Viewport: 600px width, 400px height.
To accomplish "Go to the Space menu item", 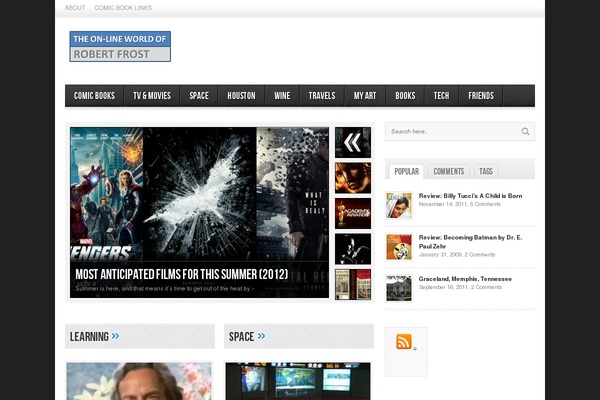I will pos(199,96).
